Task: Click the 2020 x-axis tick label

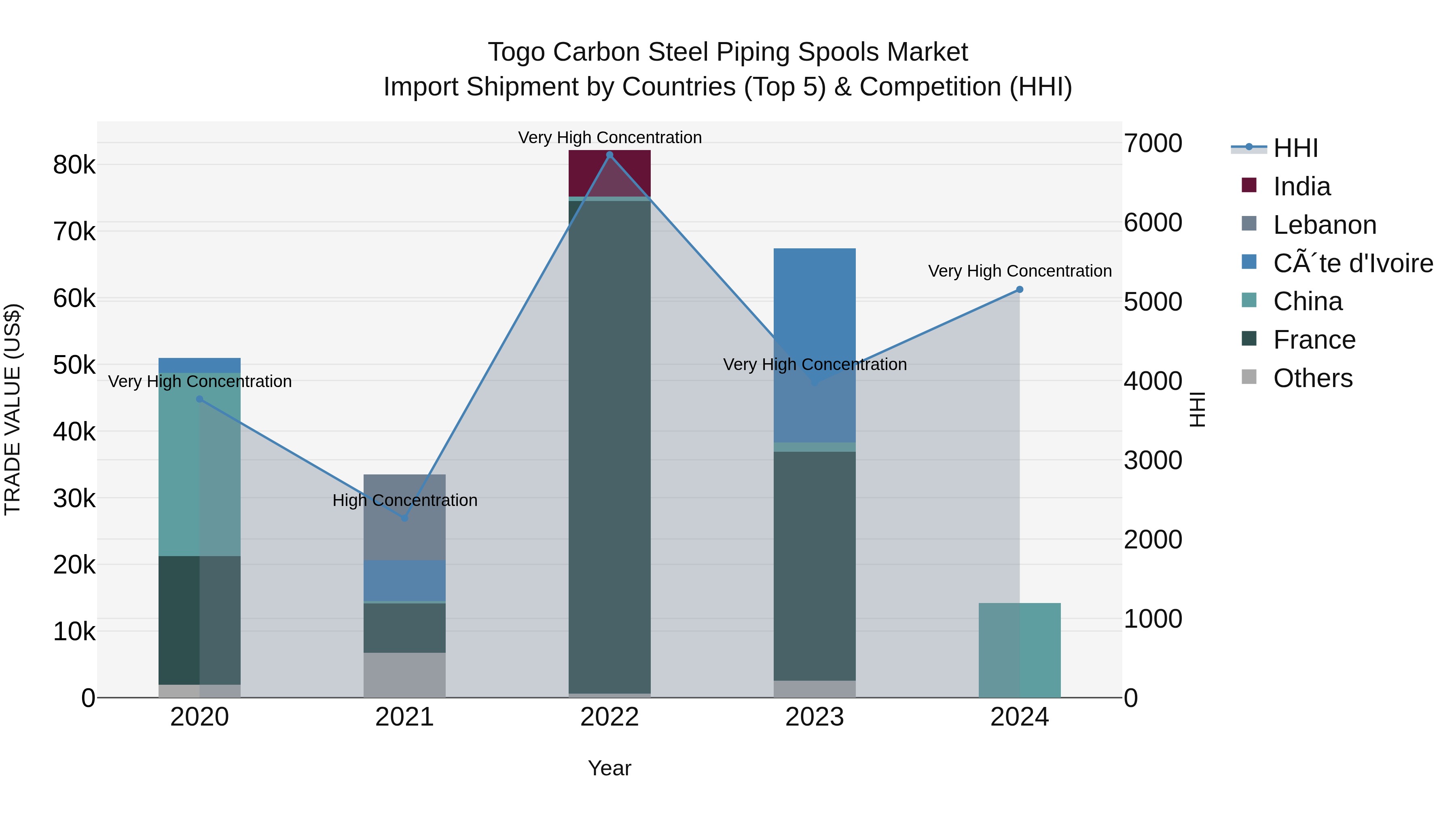Action: [199, 717]
